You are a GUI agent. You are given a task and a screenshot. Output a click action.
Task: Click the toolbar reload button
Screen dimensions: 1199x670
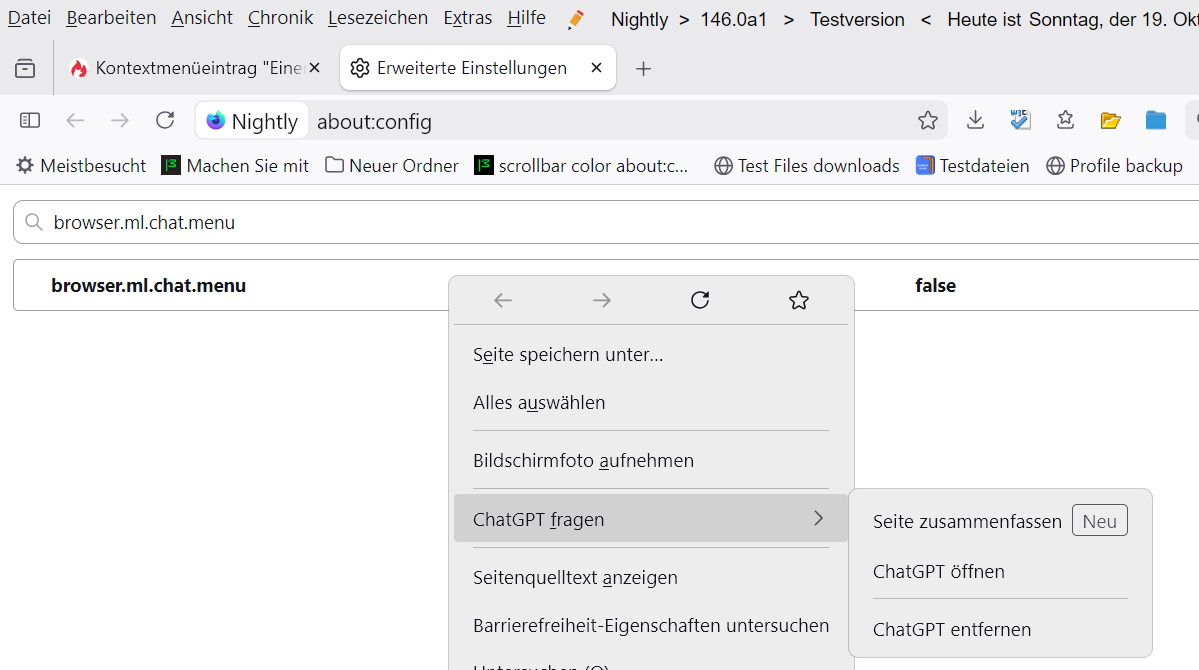point(165,121)
